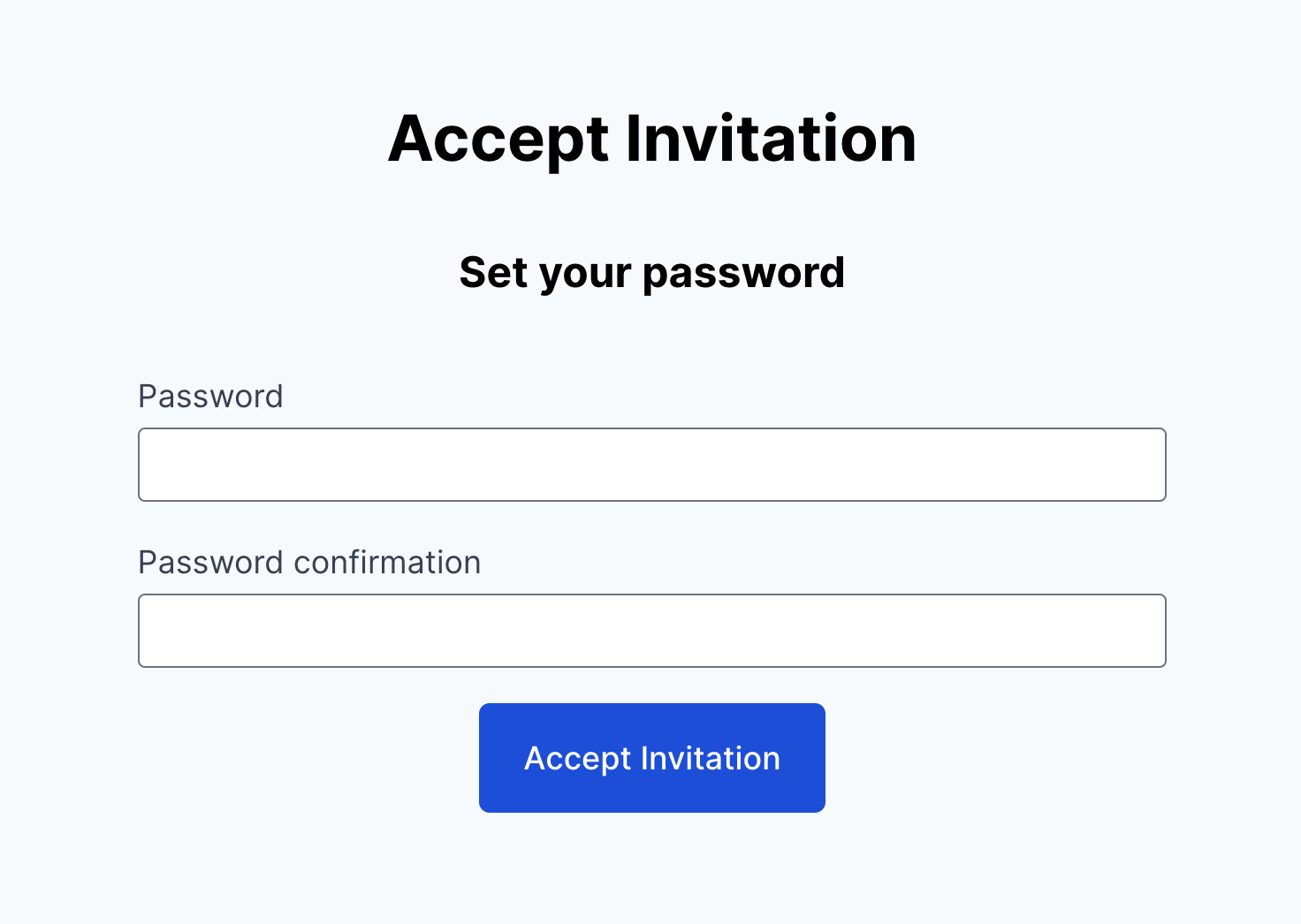The image size is (1301, 924).
Task: Click the large bold title text
Action: point(651,139)
